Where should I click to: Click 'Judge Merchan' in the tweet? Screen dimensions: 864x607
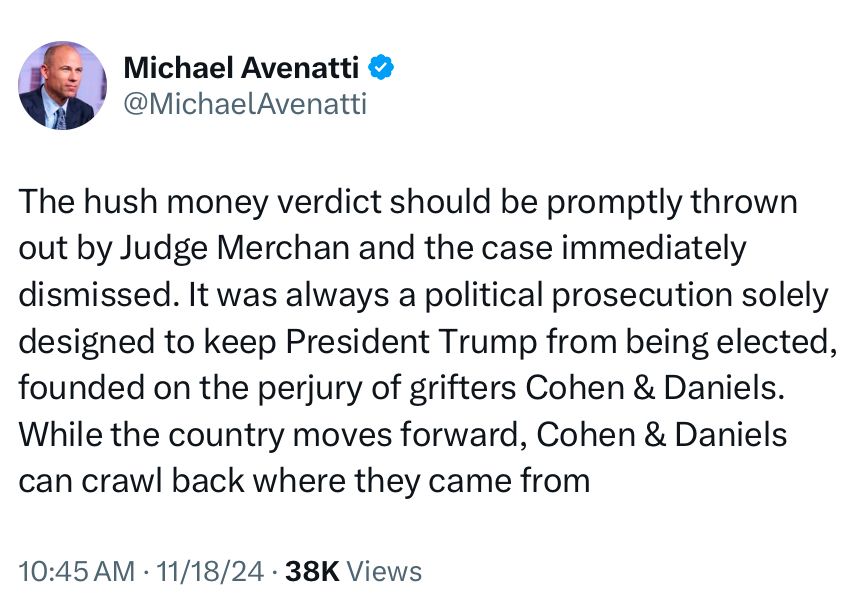coord(235,248)
